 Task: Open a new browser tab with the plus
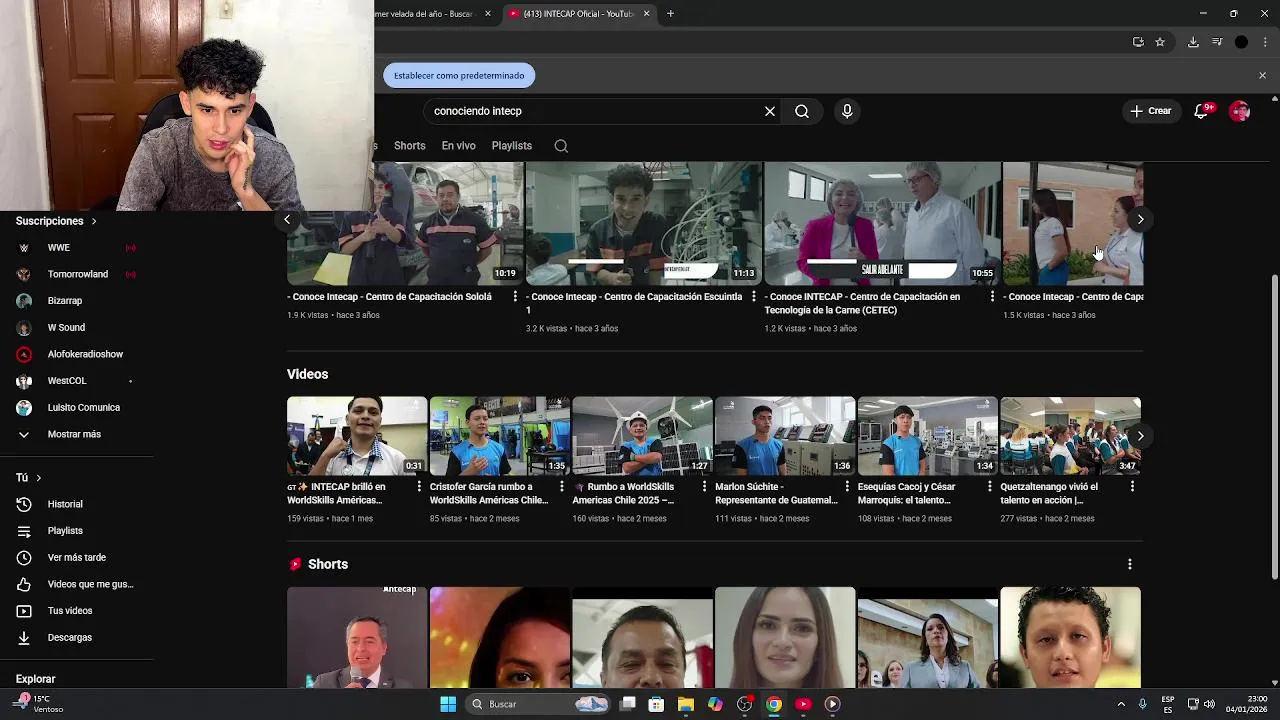pos(670,13)
